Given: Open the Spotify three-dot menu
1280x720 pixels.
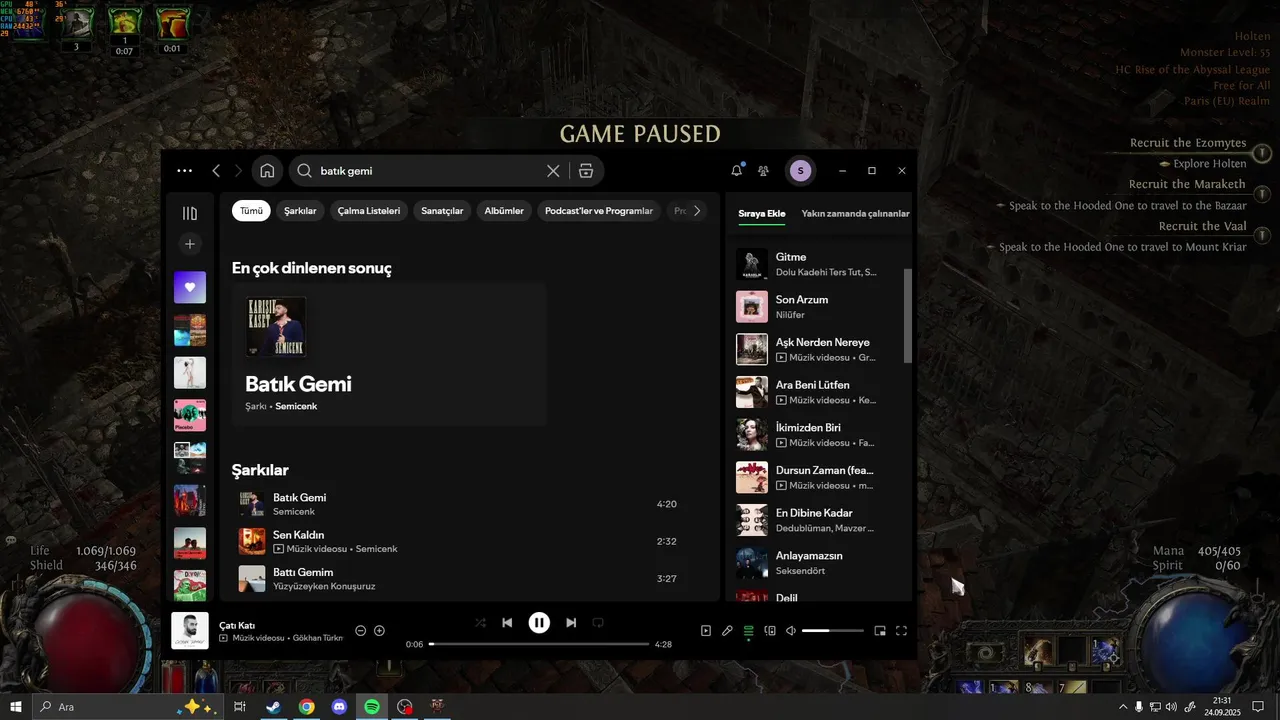Looking at the screenshot, I should (x=184, y=171).
